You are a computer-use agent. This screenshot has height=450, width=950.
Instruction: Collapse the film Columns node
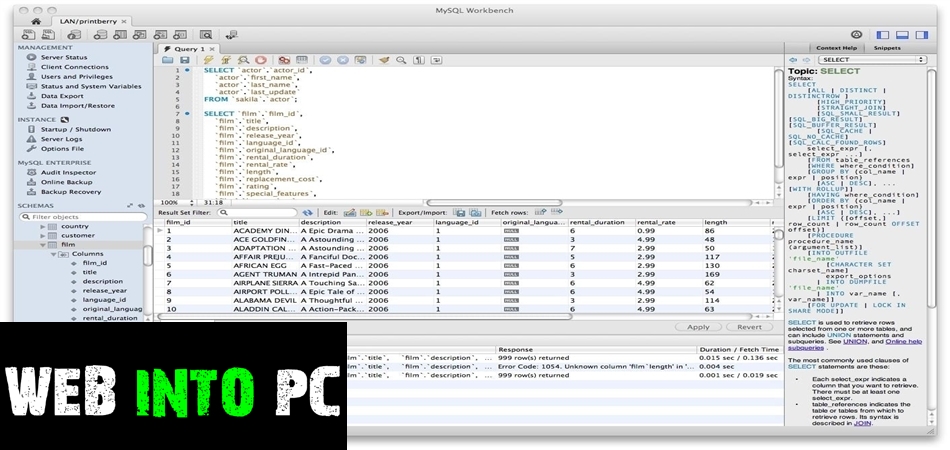tap(53, 254)
